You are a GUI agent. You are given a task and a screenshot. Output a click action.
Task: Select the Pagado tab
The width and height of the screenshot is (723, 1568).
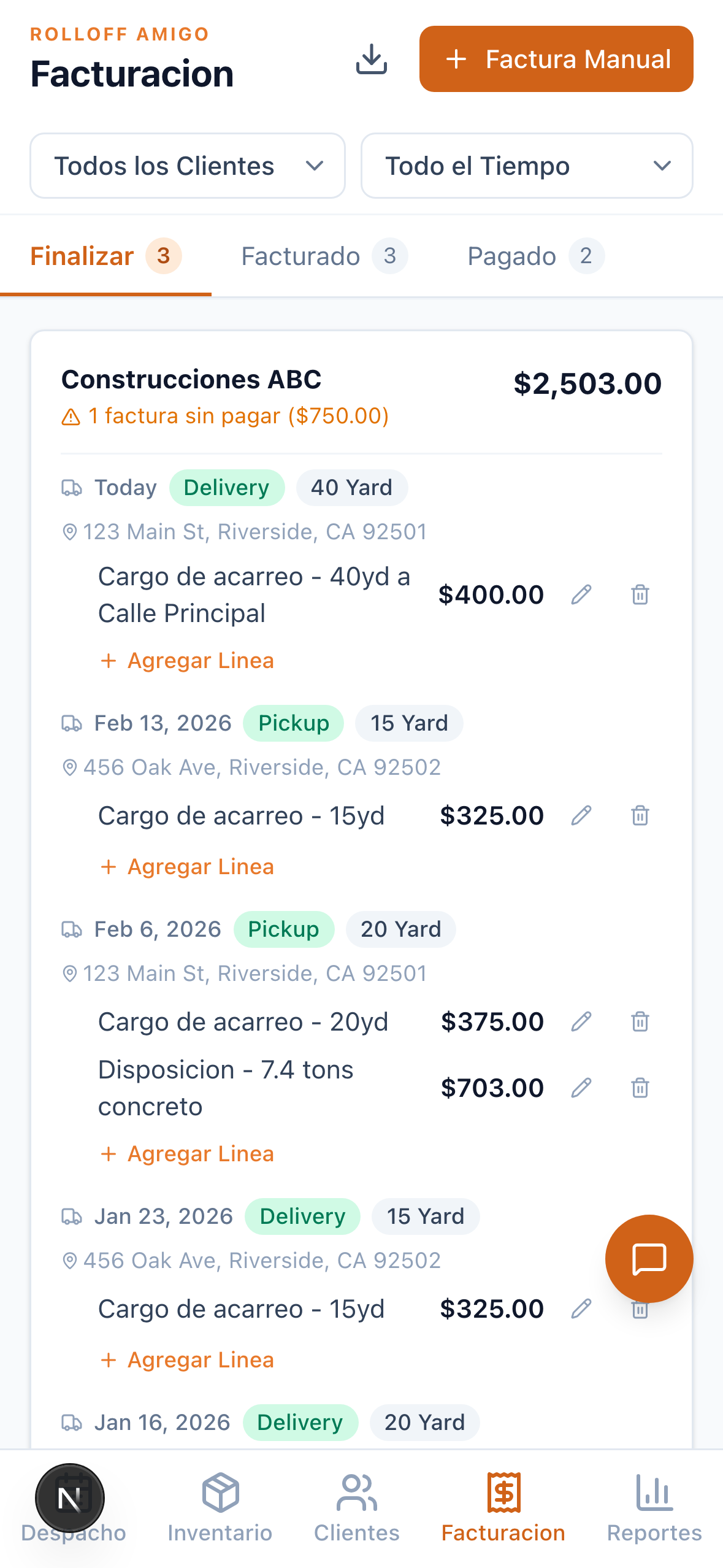click(535, 256)
